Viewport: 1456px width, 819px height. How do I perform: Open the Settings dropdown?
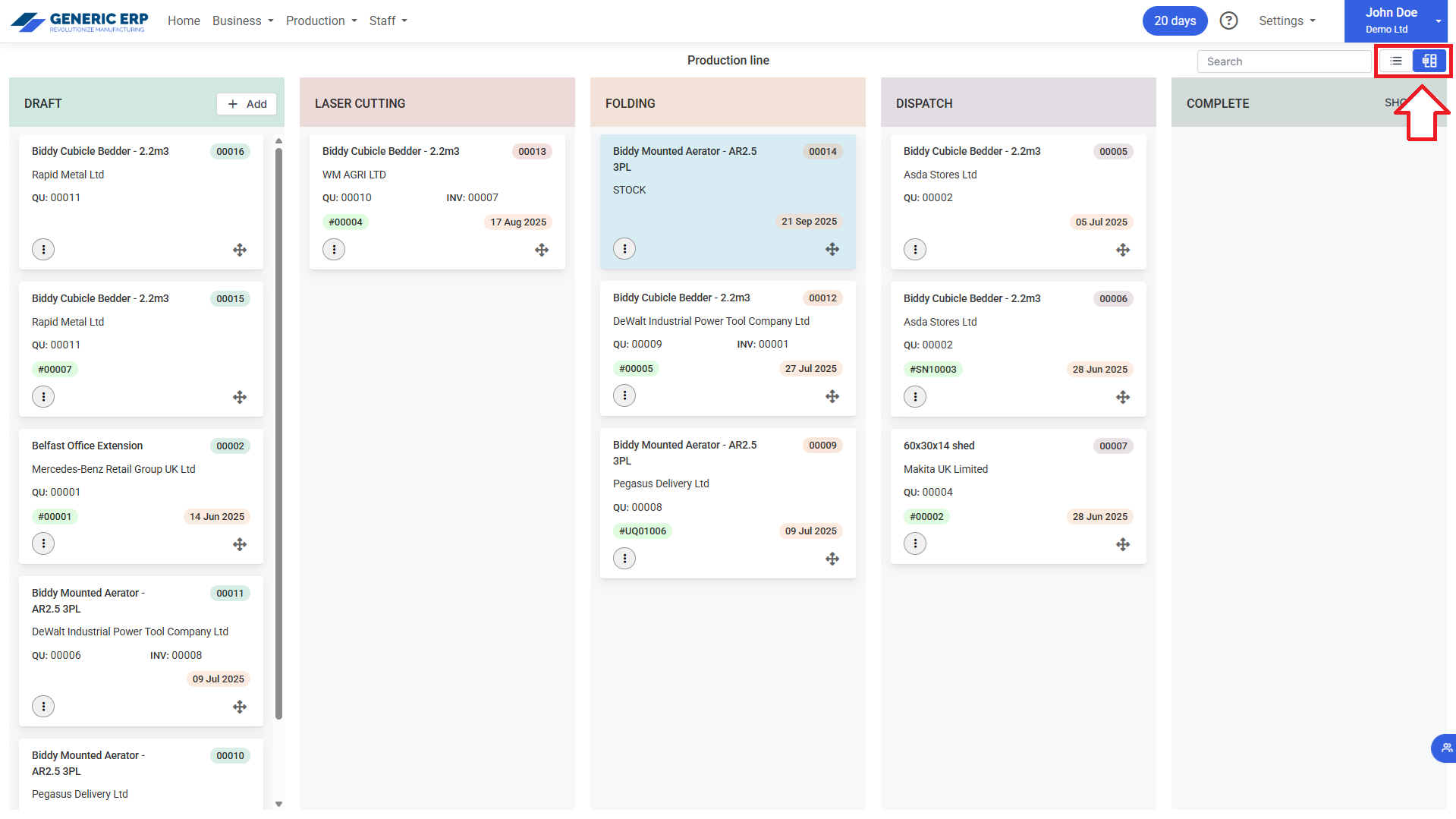[1287, 20]
